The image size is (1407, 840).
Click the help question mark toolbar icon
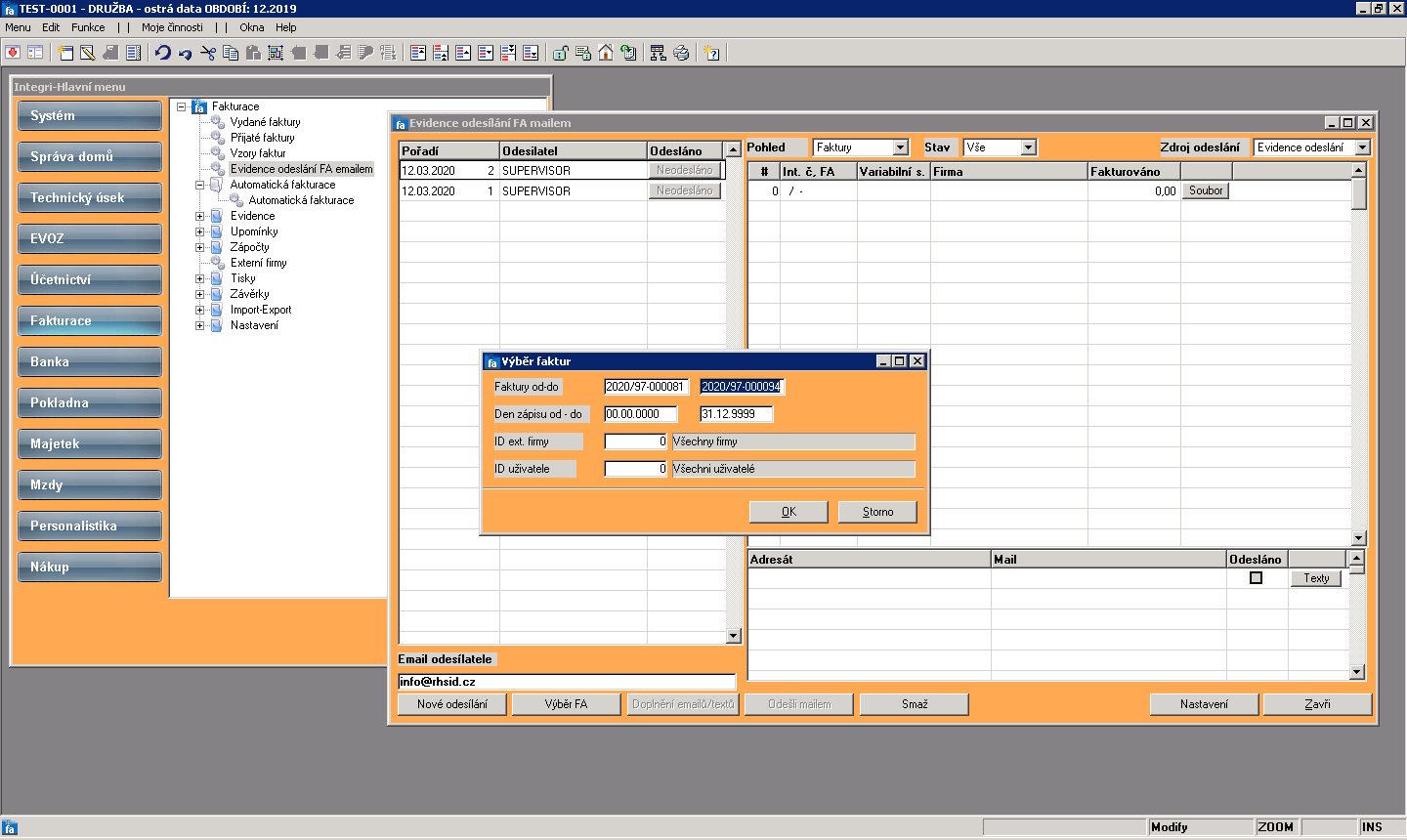(x=712, y=53)
